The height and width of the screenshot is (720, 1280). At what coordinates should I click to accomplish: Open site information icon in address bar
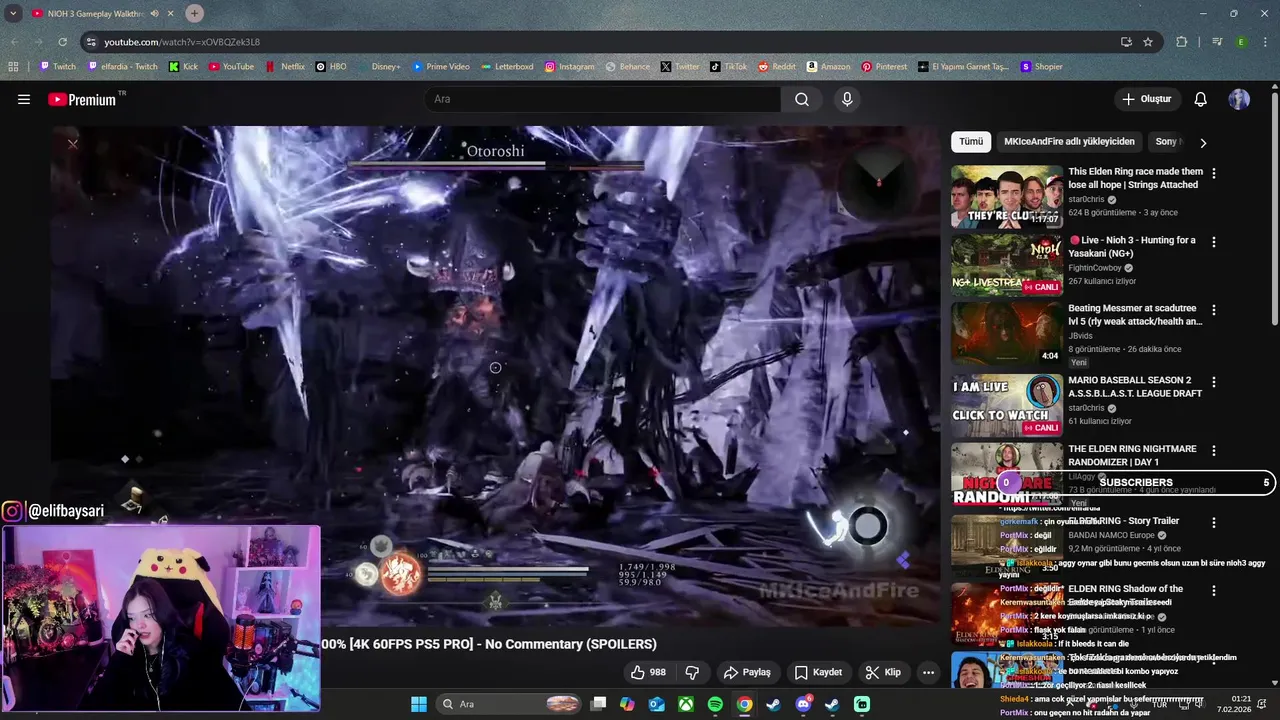coord(91,42)
